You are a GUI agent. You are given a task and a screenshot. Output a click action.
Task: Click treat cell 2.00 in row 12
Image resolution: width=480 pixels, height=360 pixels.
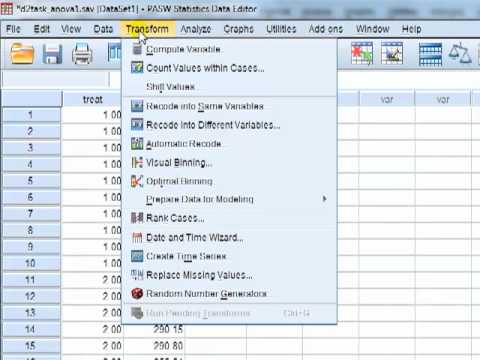coord(92,296)
